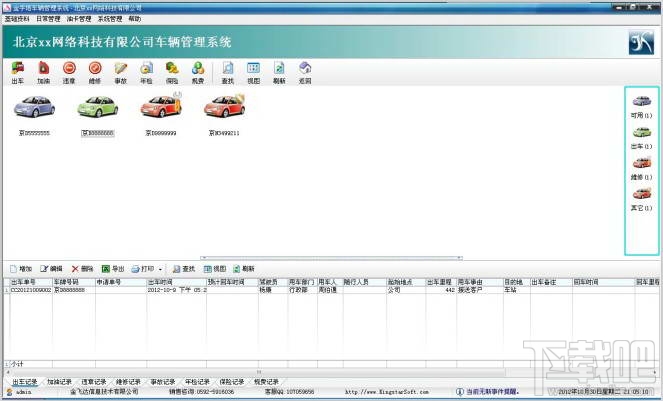Open the 系统管理 menu

110,19
